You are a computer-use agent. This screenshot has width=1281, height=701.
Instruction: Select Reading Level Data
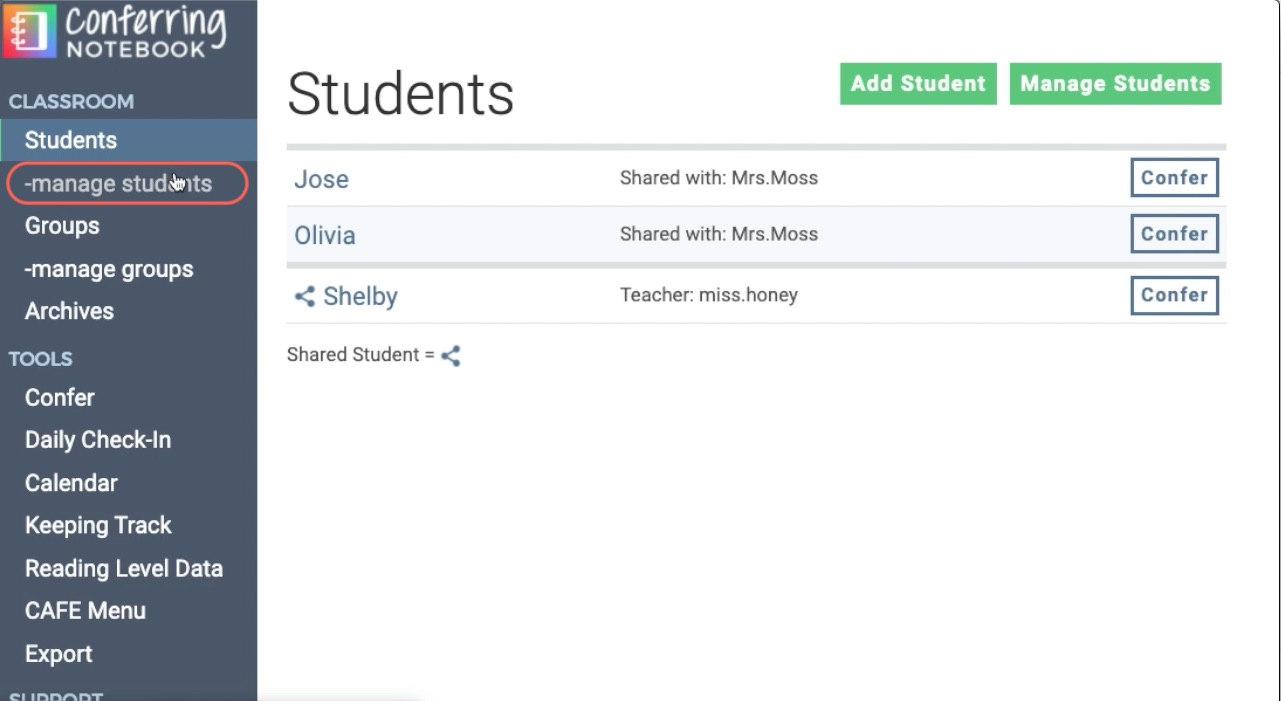pos(123,568)
